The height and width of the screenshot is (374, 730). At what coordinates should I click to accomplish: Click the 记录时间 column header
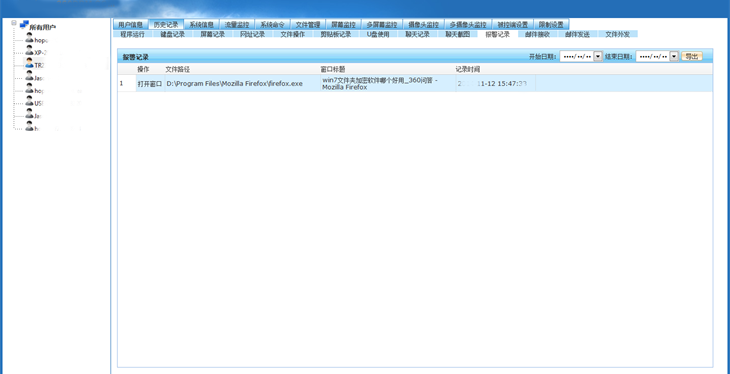[x=468, y=69]
